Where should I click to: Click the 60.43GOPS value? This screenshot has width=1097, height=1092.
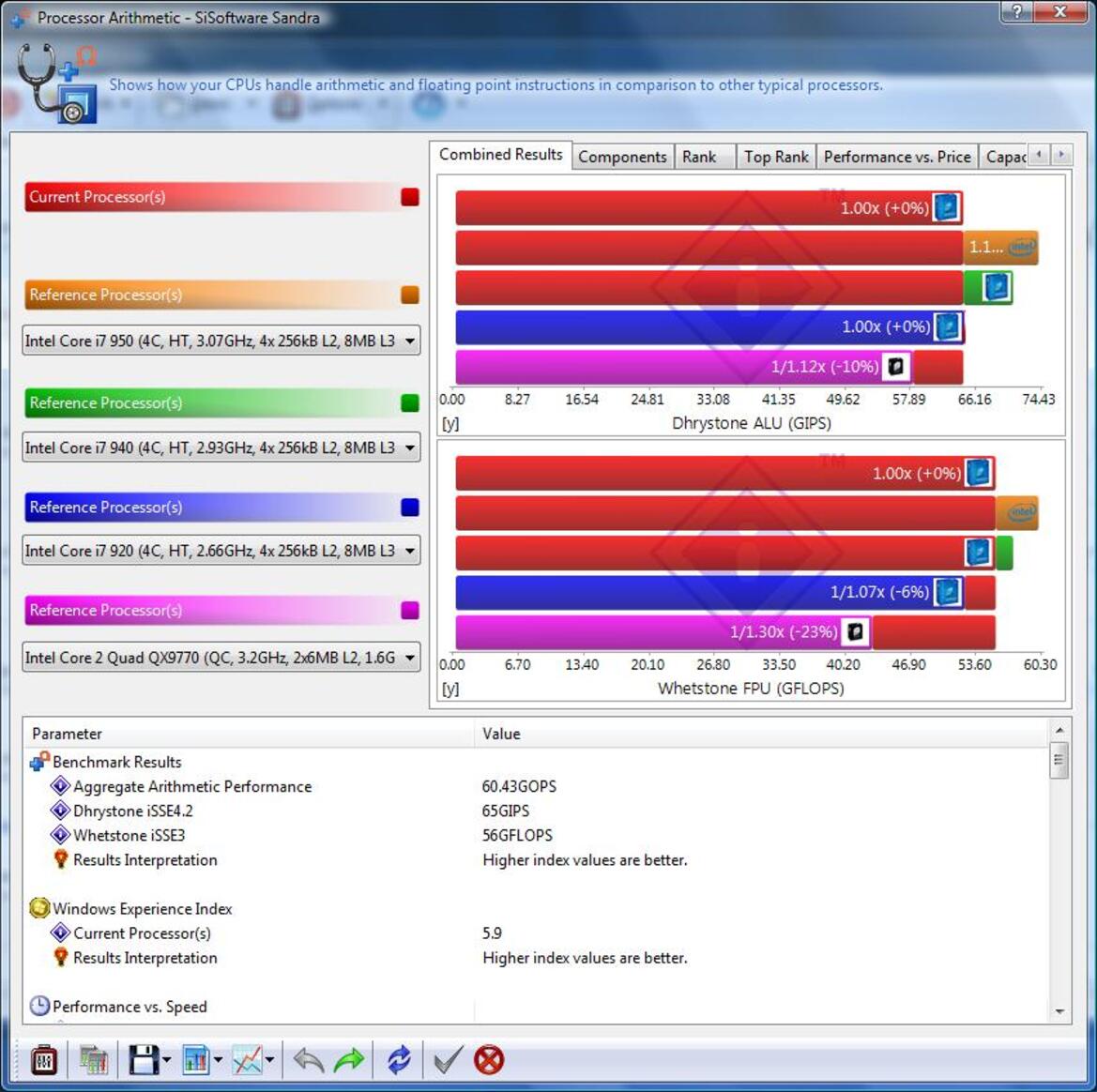[519, 786]
